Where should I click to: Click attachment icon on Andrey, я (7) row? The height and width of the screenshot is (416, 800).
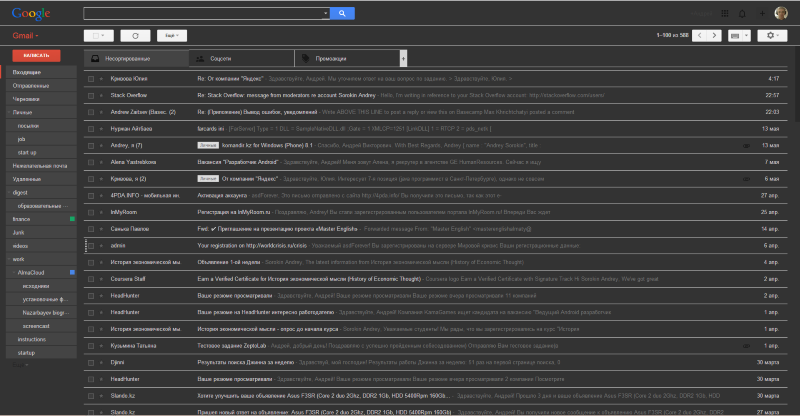pos(746,146)
